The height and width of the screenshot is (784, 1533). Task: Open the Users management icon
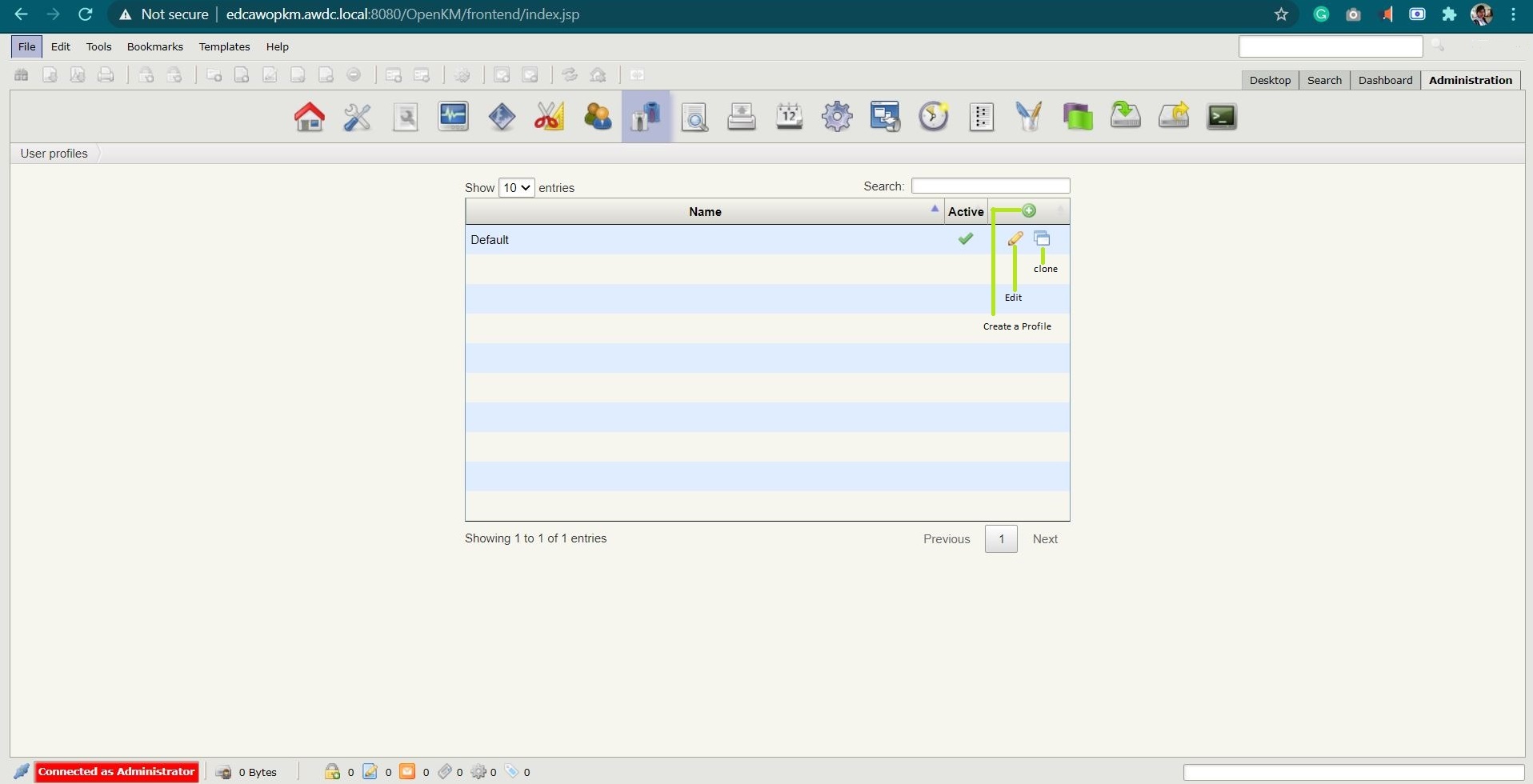click(598, 117)
